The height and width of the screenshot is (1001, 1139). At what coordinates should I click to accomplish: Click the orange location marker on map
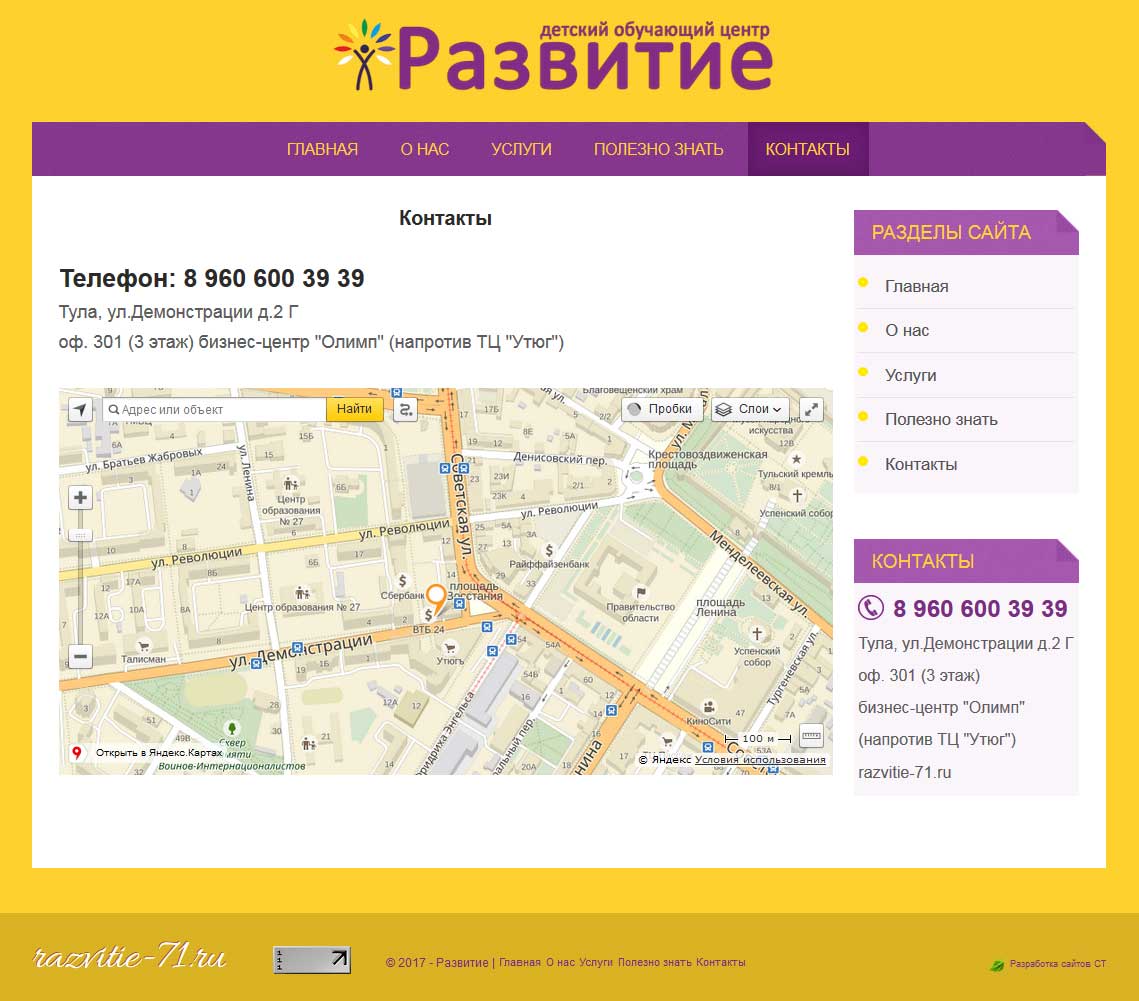coord(436,599)
